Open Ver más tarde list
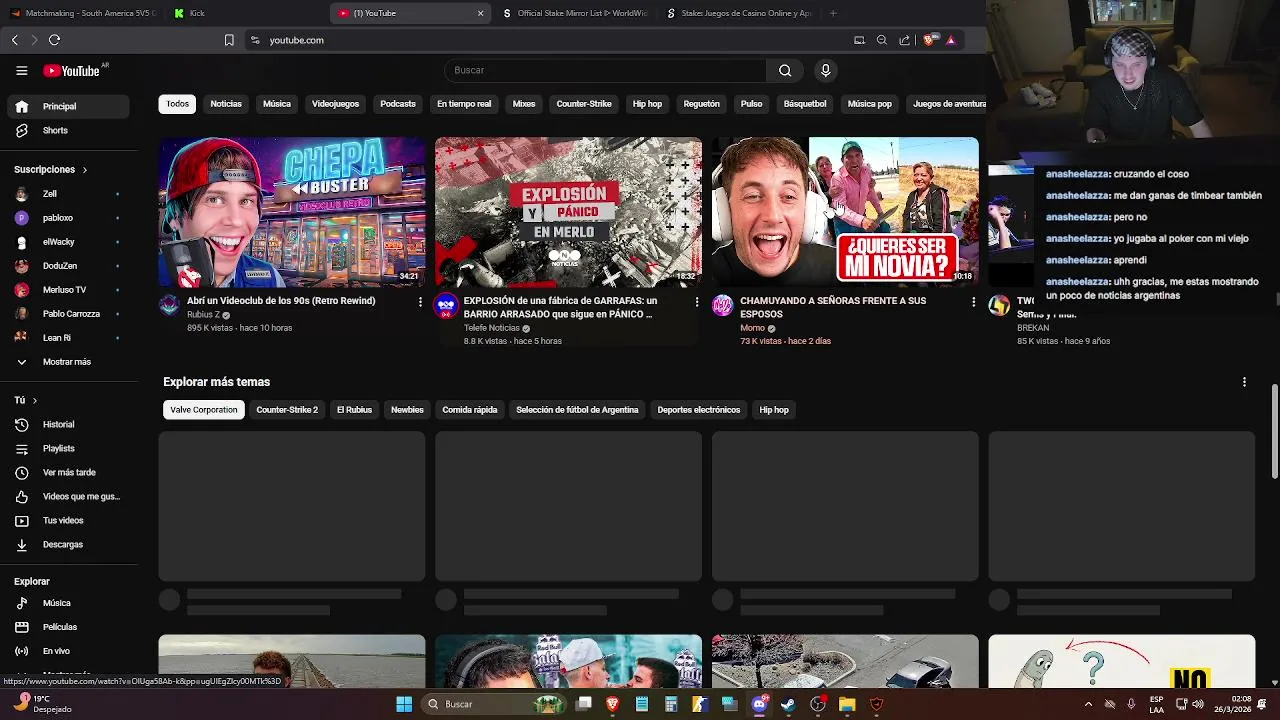This screenshot has width=1280, height=720. click(x=68, y=472)
